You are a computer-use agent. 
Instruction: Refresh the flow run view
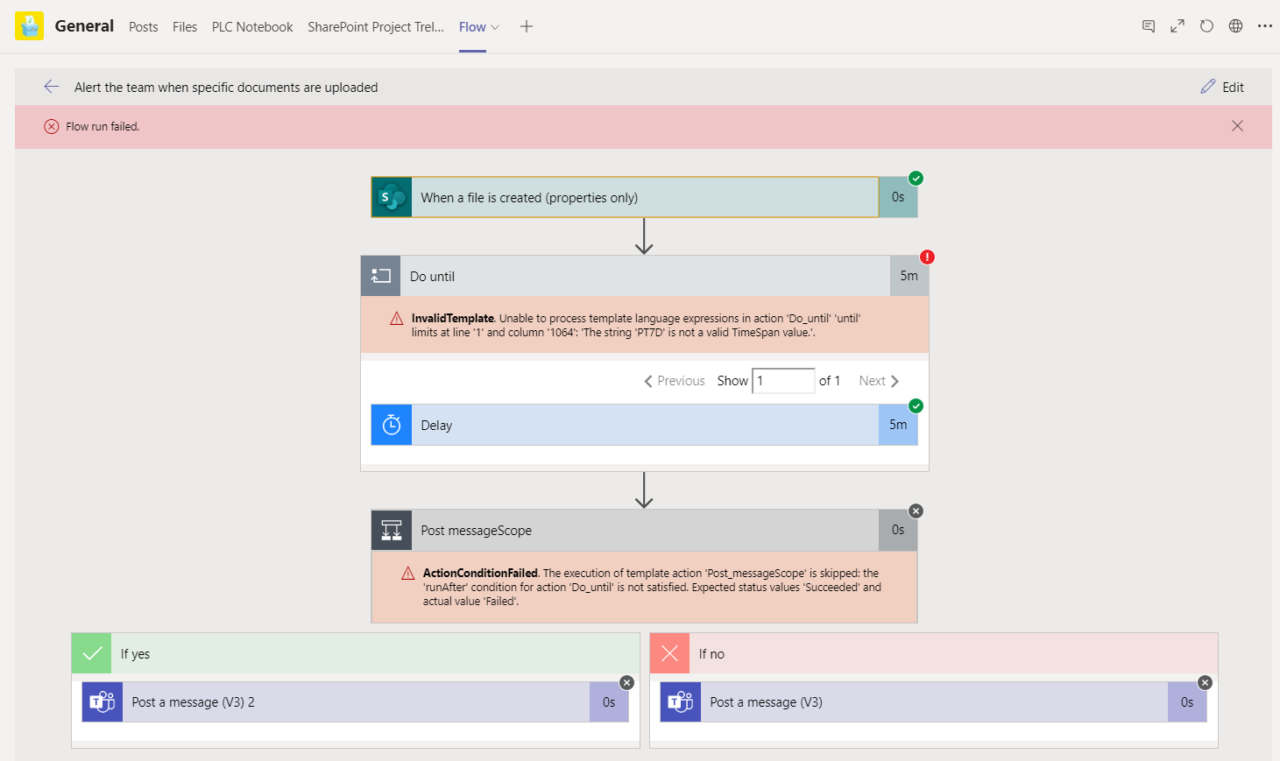click(1206, 26)
